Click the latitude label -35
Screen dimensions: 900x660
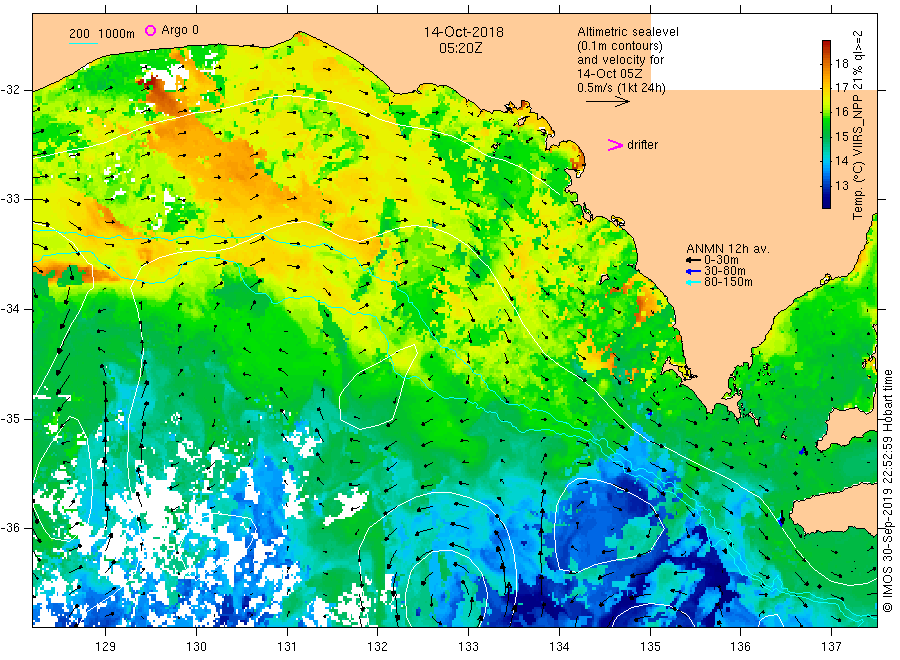[10, 418]
